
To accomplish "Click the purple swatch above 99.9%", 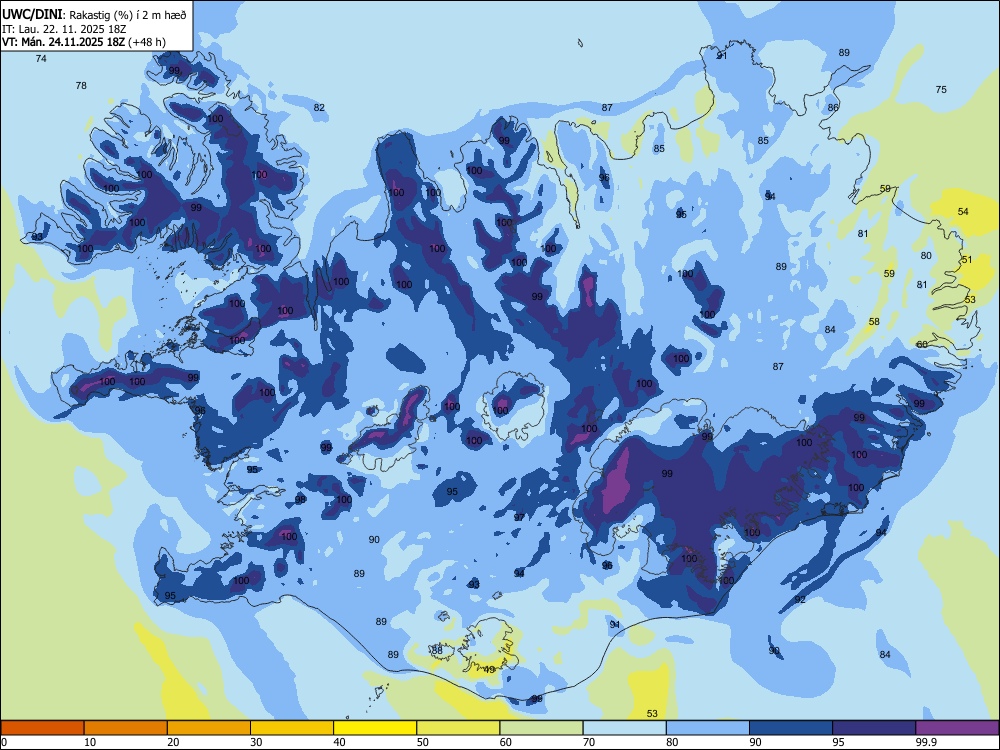I will pyautogui.click(x=957, y=728).
